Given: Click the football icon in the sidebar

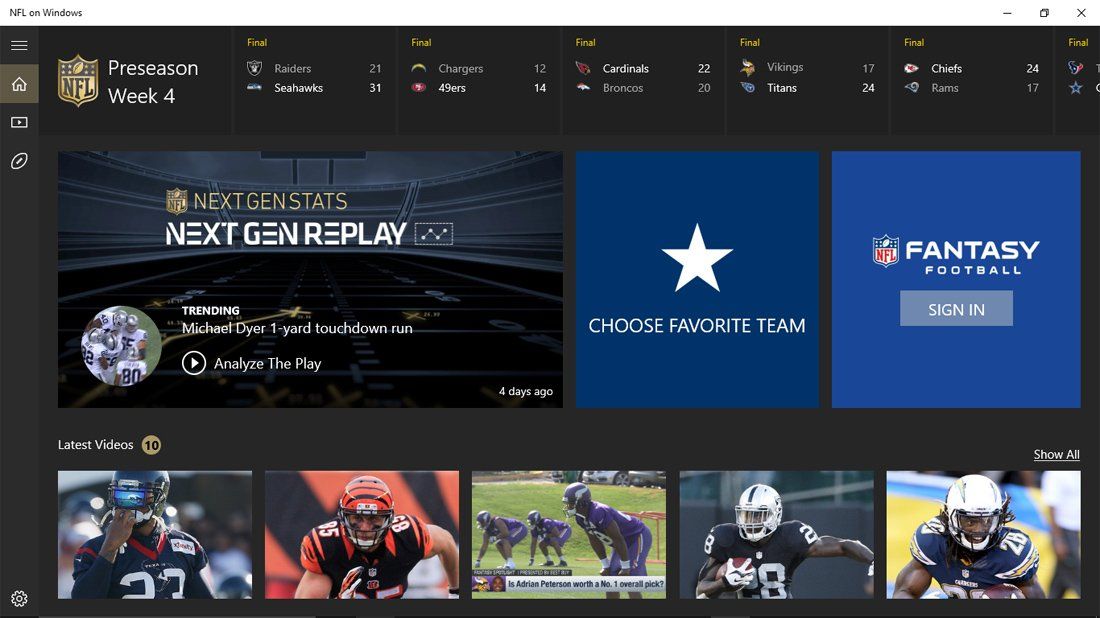Looking at the screenshot, I should coord(18,160).
